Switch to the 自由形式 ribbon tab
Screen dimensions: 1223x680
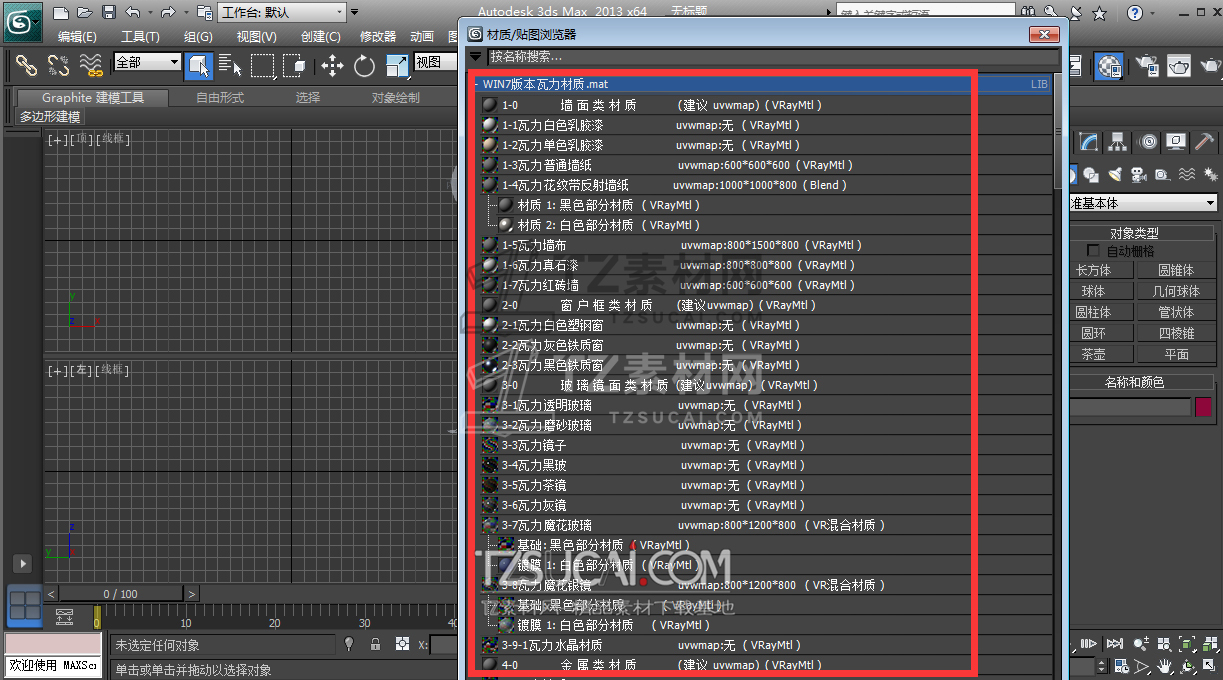(x=220, y=98)
